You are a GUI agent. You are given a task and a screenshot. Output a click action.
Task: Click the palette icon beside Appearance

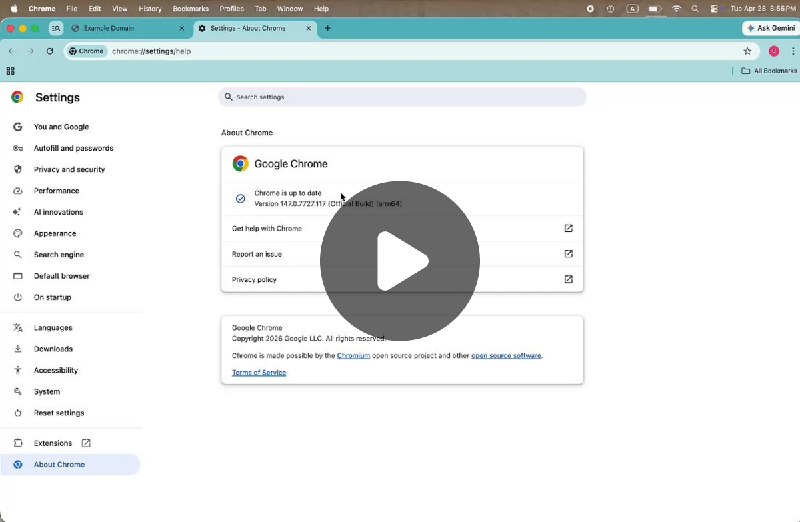point(18,234)
